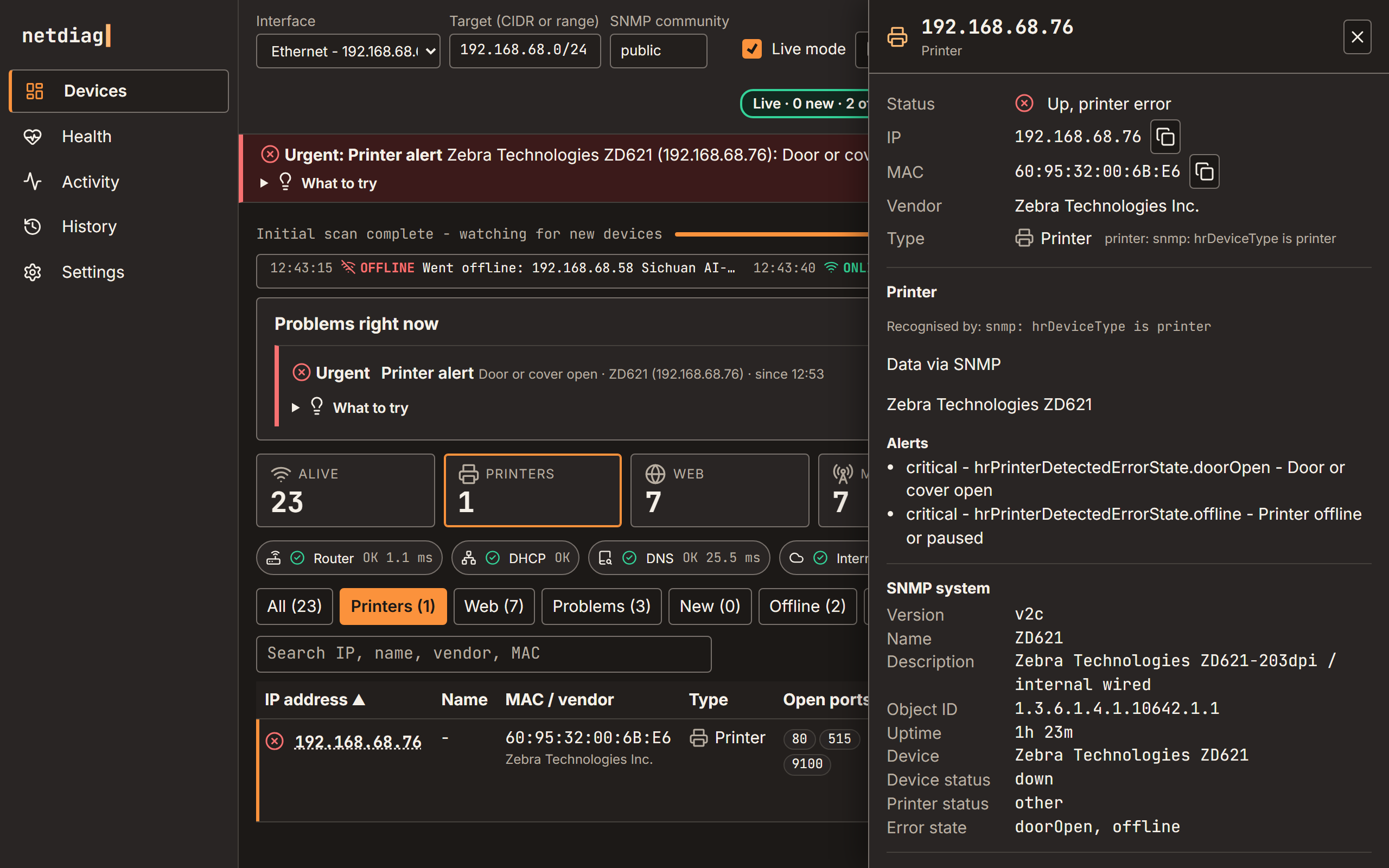Sort by the IP address column header
The width and height of the screenshot is (1389, 868).
315,699
